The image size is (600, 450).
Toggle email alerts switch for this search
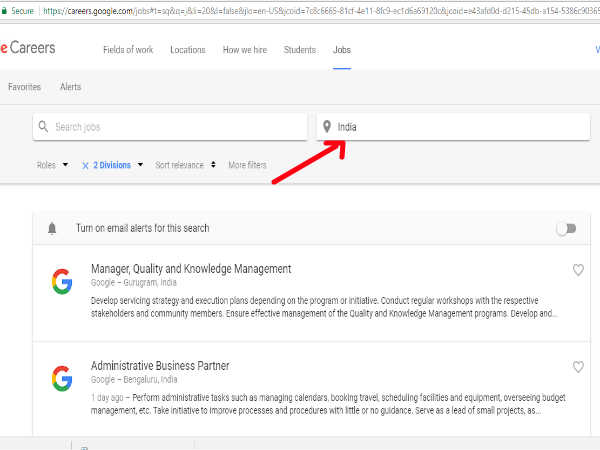coord(567,229)
